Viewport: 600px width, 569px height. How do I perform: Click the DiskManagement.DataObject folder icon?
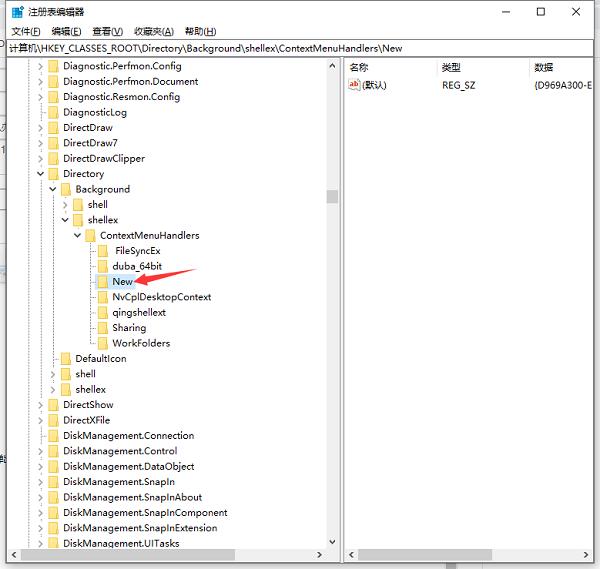[53, 466]
